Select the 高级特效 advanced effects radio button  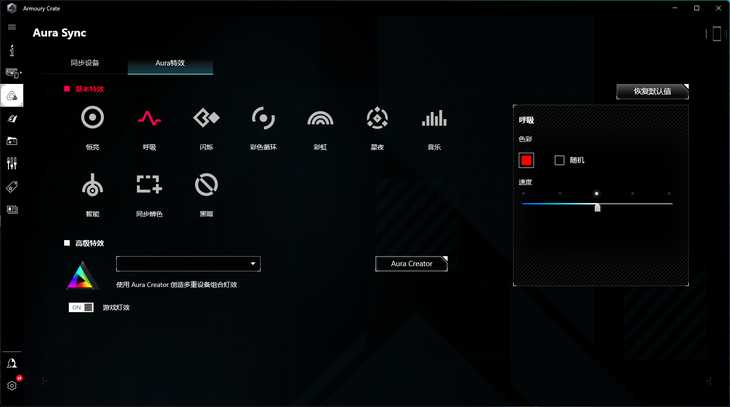coord(67,243)
